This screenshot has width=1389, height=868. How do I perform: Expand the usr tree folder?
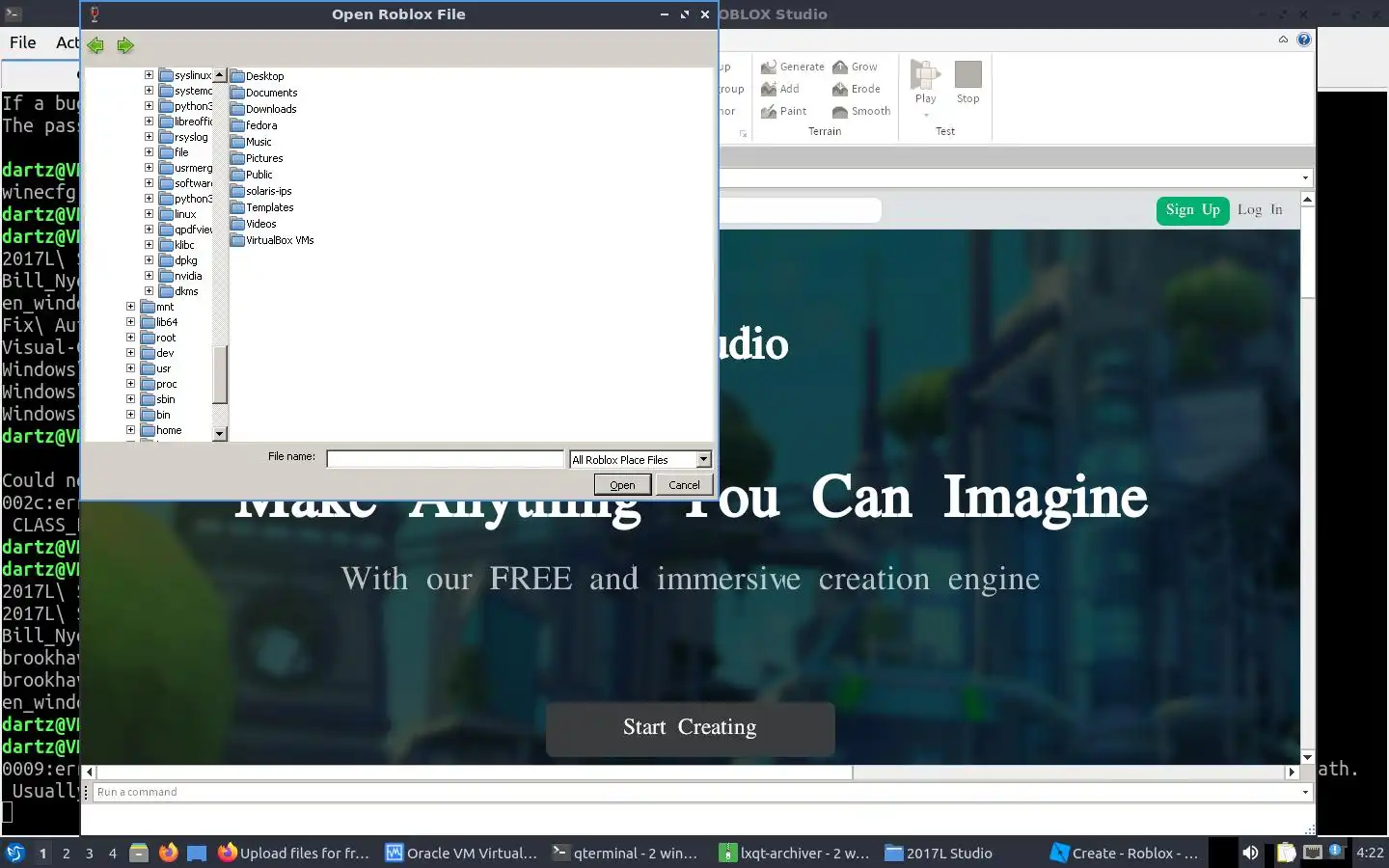130,367
